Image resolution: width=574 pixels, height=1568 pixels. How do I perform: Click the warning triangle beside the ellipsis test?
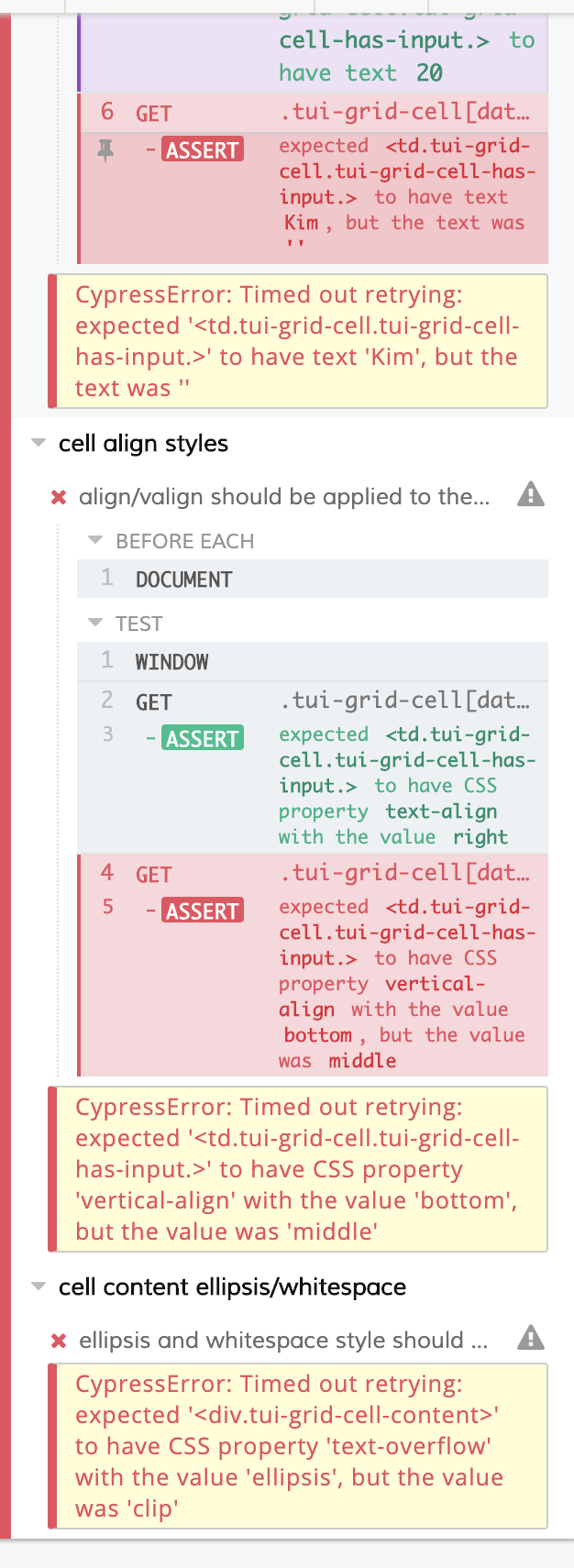click(531, 1340)
